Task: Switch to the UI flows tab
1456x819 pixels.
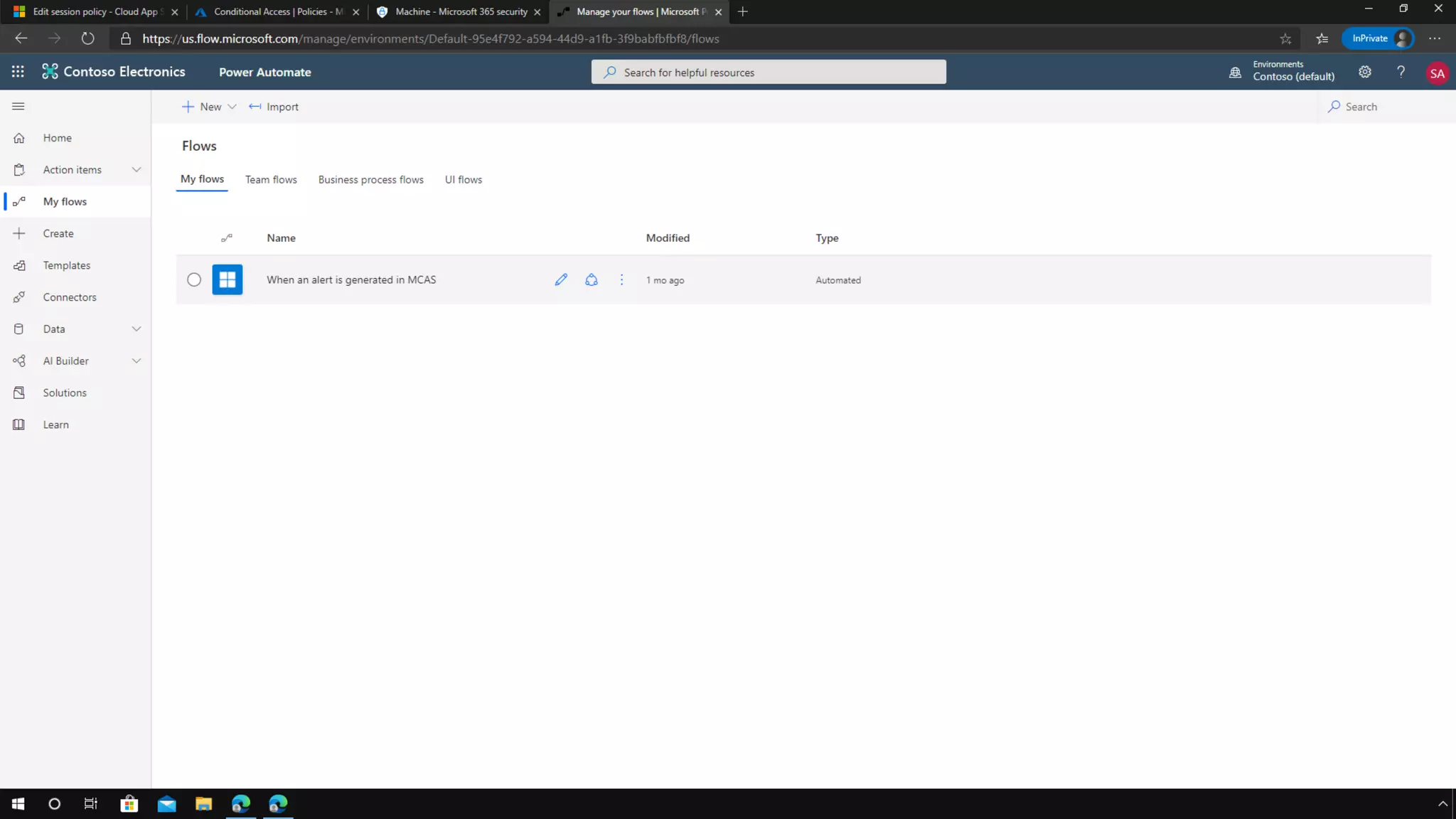Action: 464,180
